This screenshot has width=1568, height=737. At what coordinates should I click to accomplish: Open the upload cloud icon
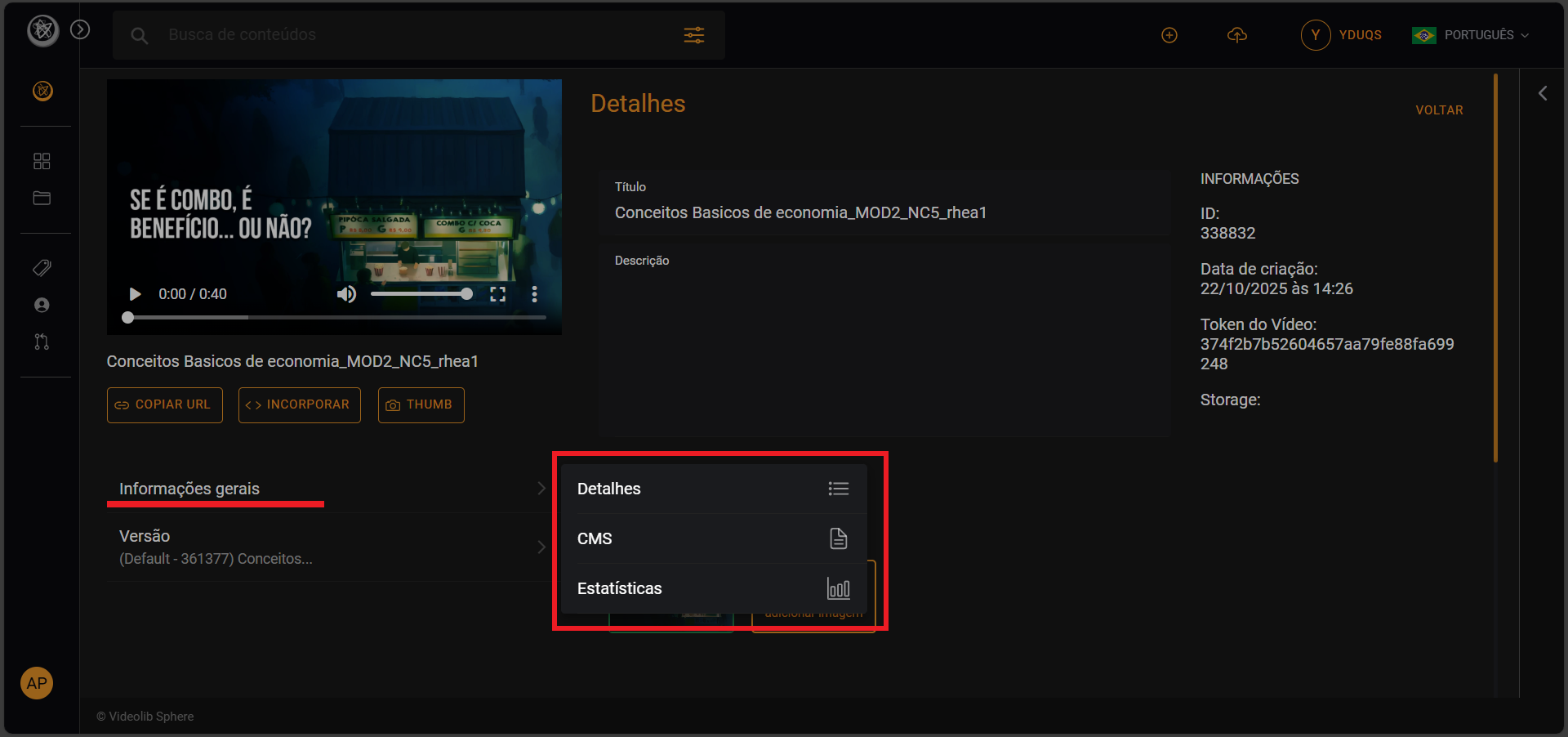1238,35
